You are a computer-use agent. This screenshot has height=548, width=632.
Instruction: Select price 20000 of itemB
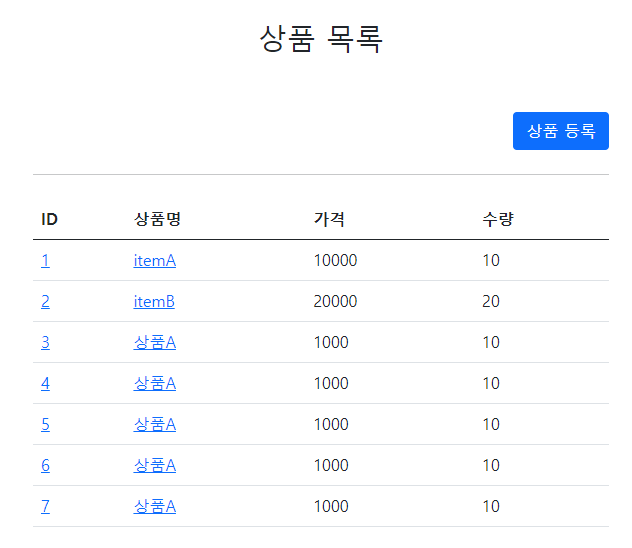click(x=335, y=301)
